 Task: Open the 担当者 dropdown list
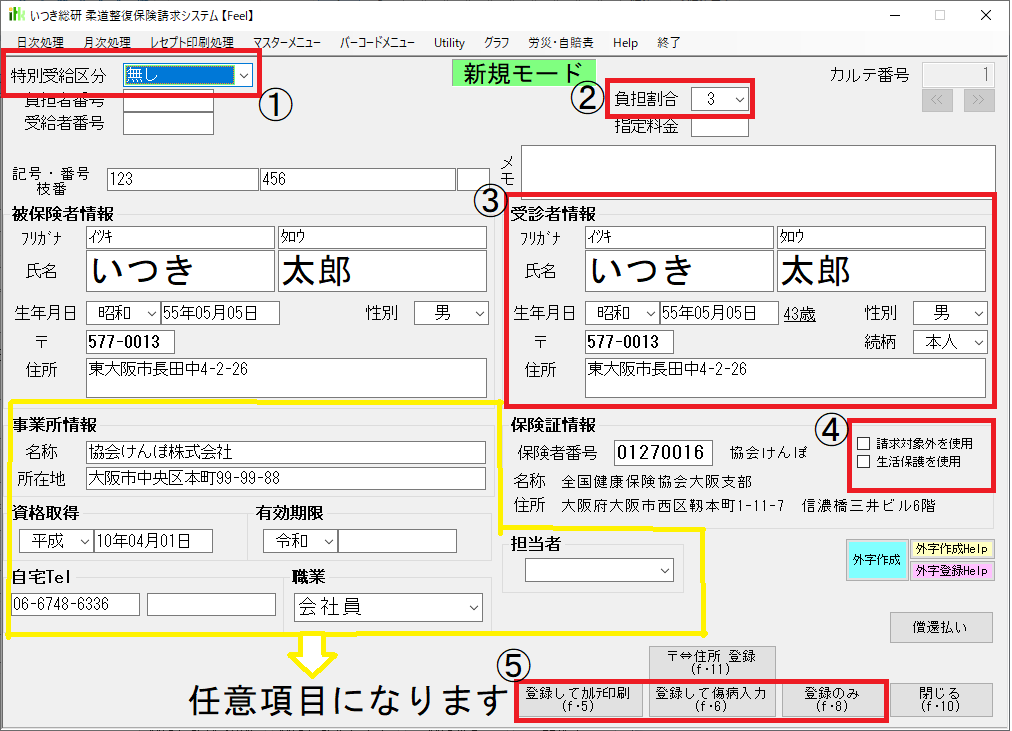(x=665, y=570)
